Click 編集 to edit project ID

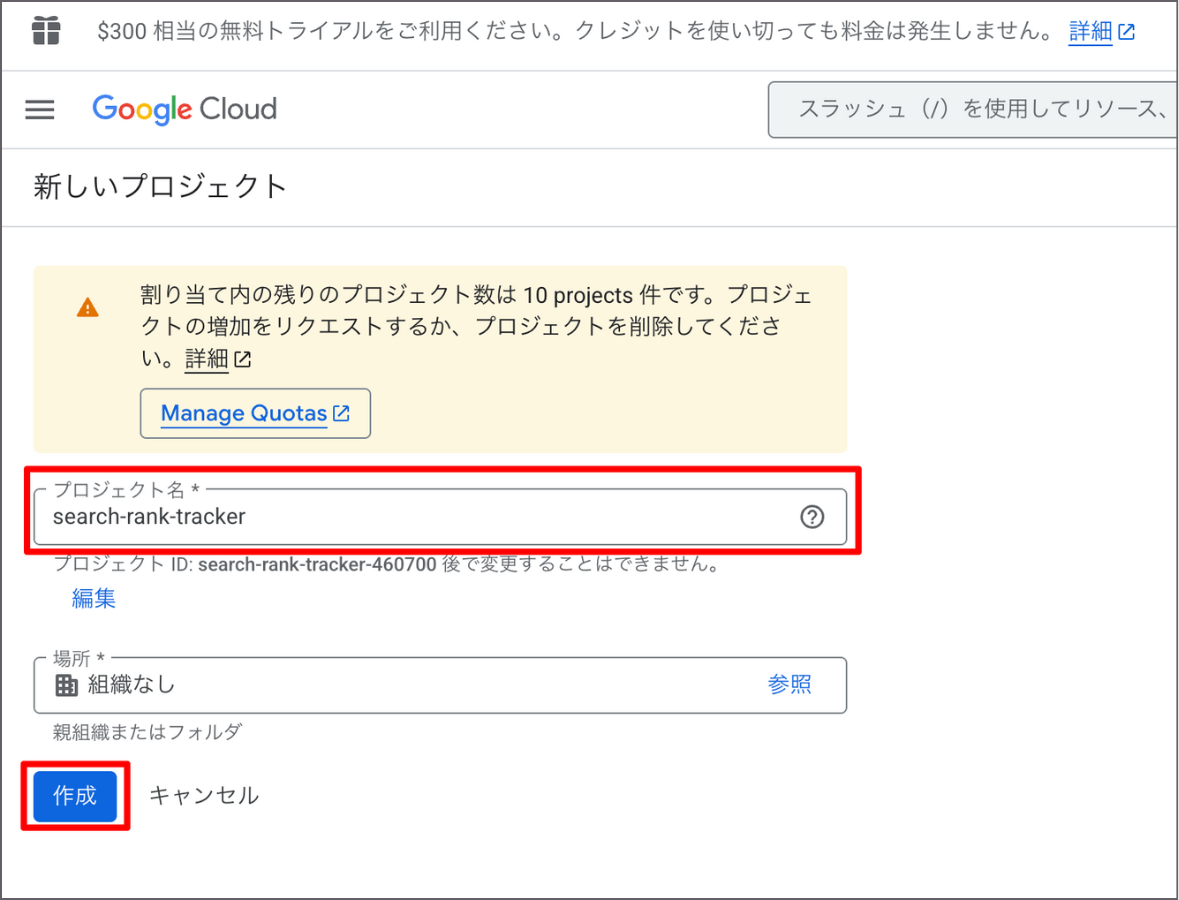click(x=93, y=598)
